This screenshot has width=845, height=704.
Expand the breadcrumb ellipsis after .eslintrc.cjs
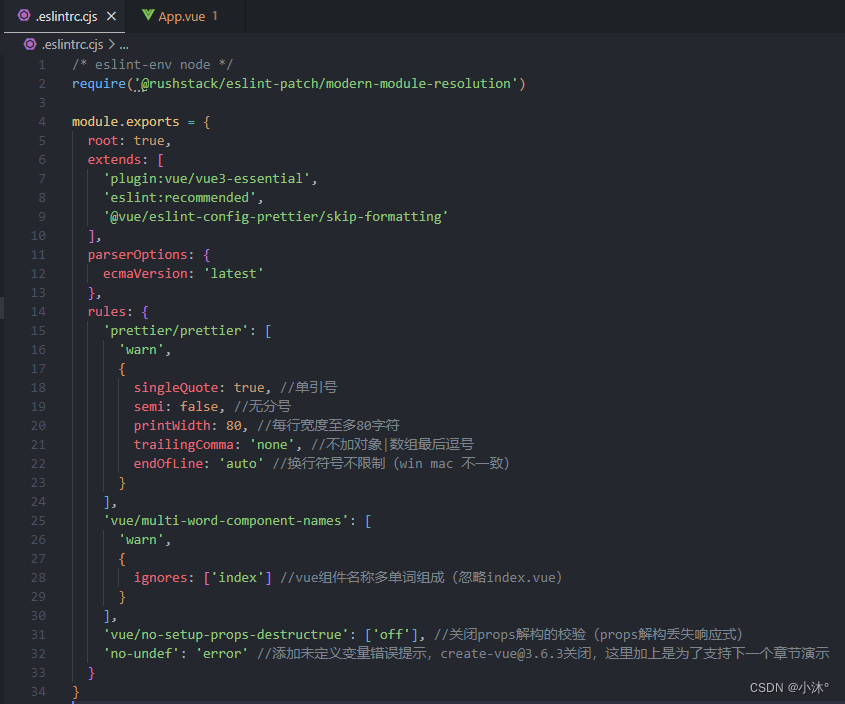click(123, 44)
